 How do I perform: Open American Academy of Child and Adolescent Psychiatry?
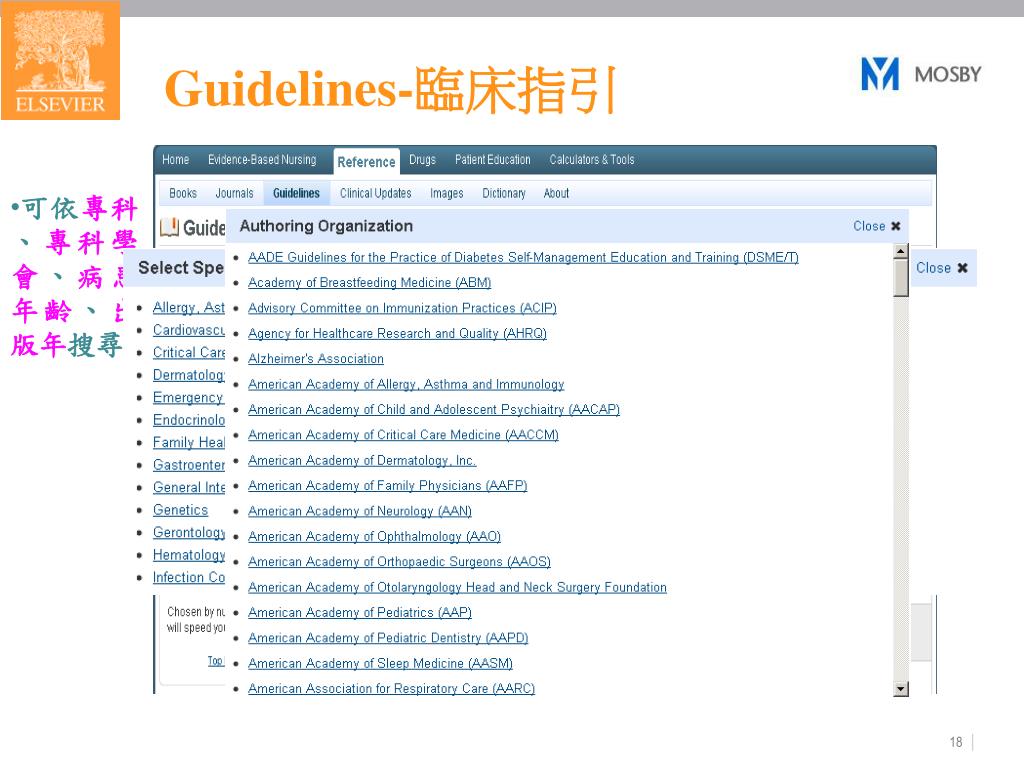[x=434, y=409]
